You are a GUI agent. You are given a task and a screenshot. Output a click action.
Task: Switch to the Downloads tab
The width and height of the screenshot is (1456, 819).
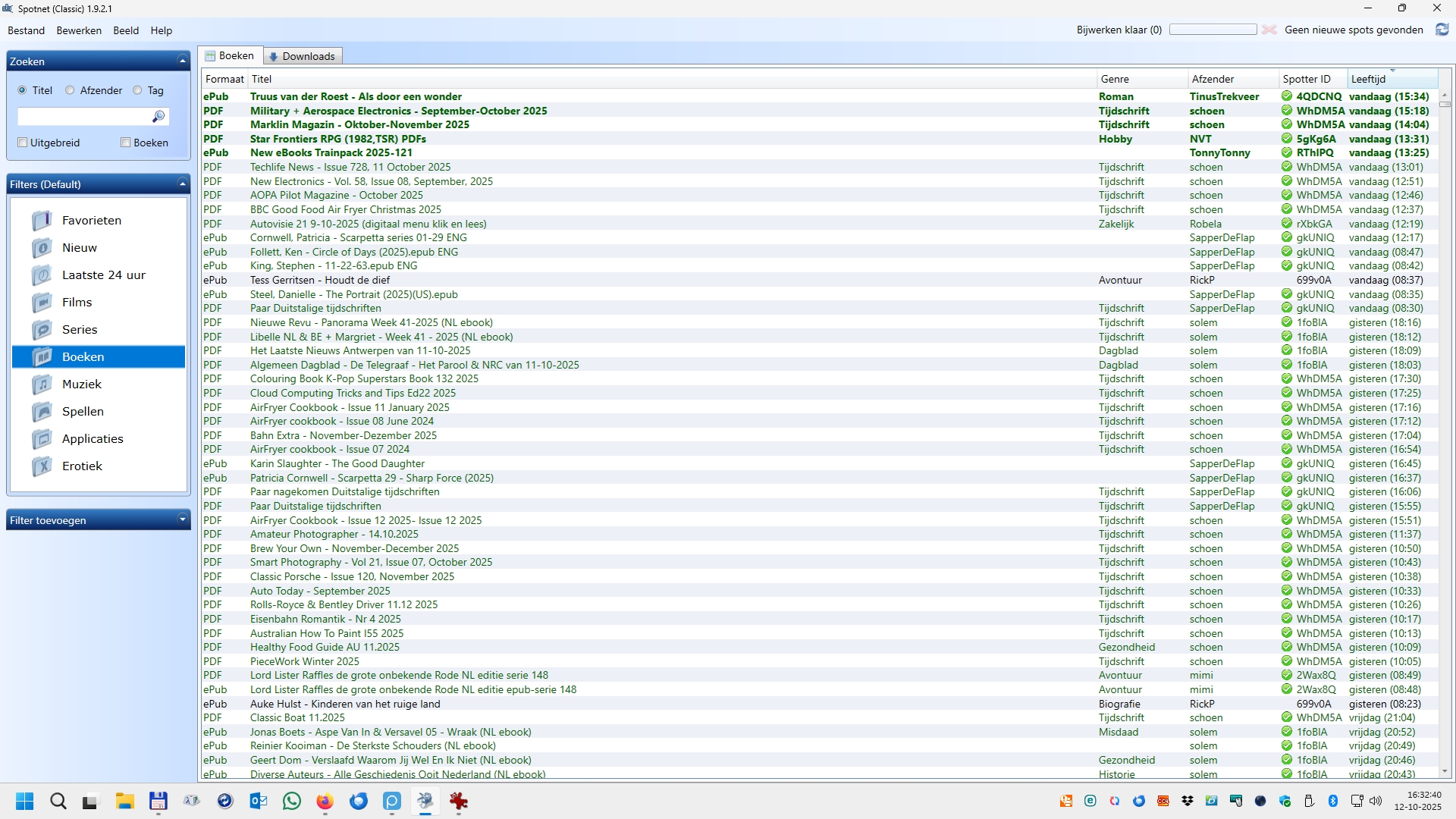[303, 56]
